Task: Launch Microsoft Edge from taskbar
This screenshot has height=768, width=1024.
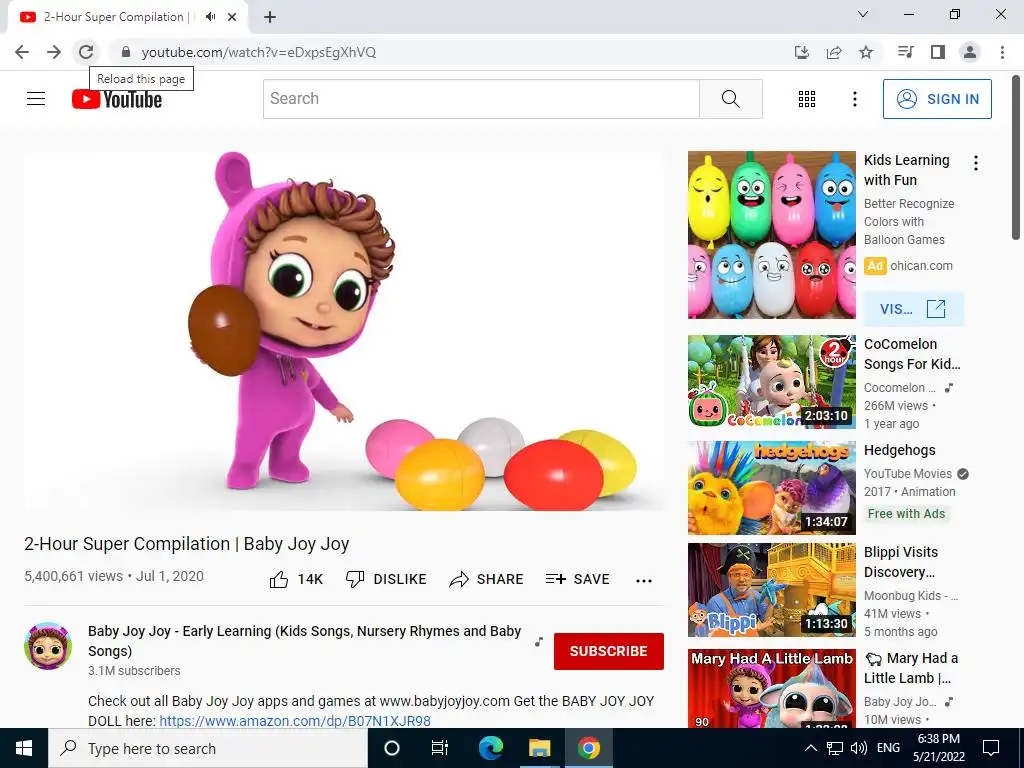Action: tap(491, 748)
